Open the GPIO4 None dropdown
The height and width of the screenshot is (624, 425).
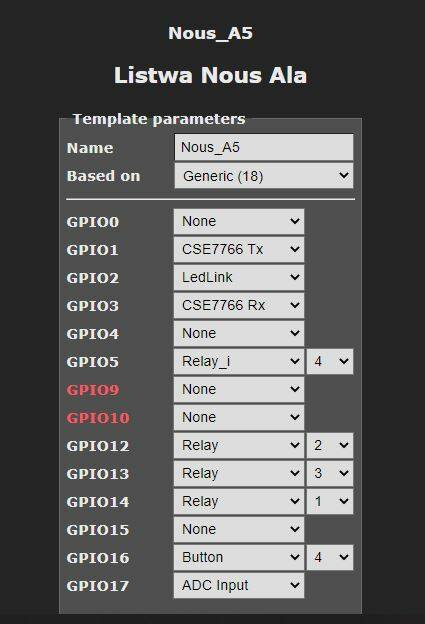tap(239, 333)
